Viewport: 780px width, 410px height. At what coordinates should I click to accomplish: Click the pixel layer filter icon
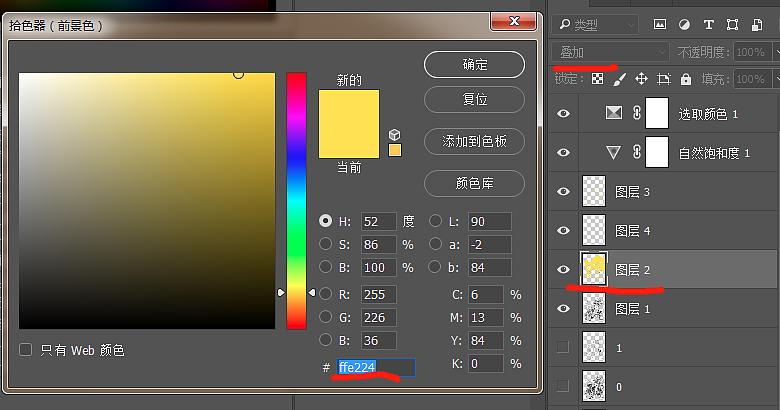[660, 24]
